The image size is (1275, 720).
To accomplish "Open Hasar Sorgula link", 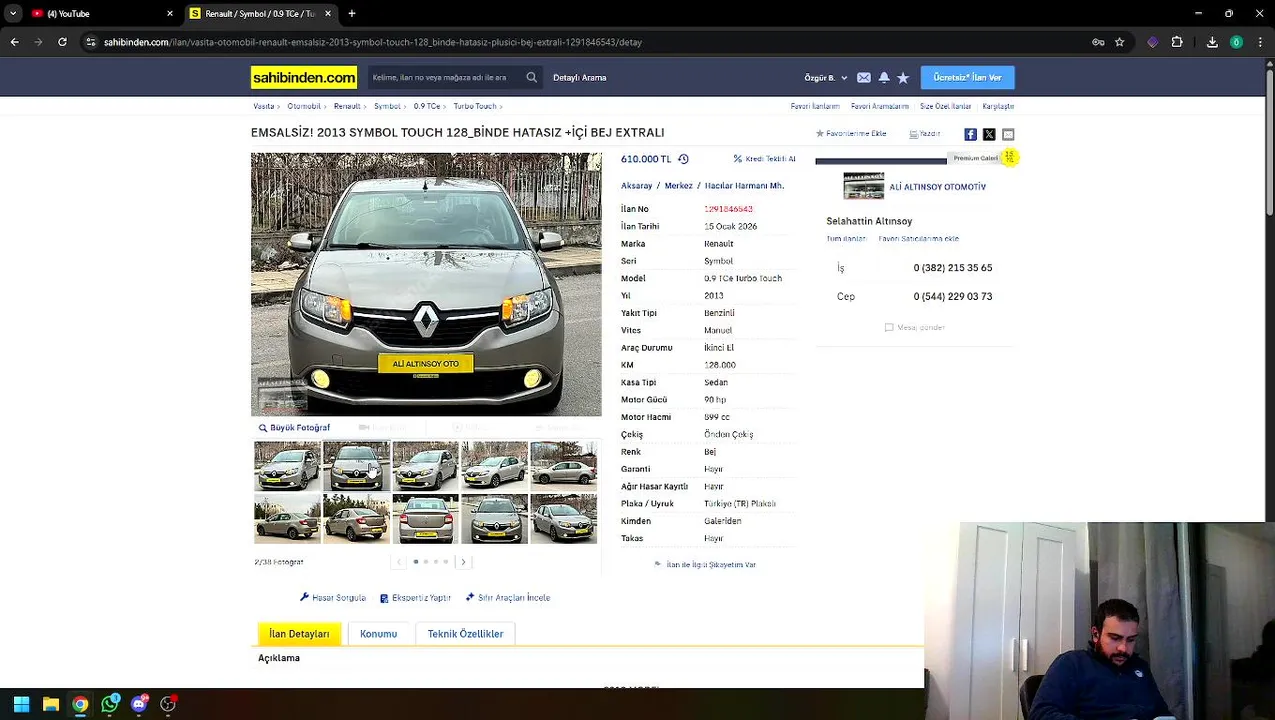I will 333,598.
